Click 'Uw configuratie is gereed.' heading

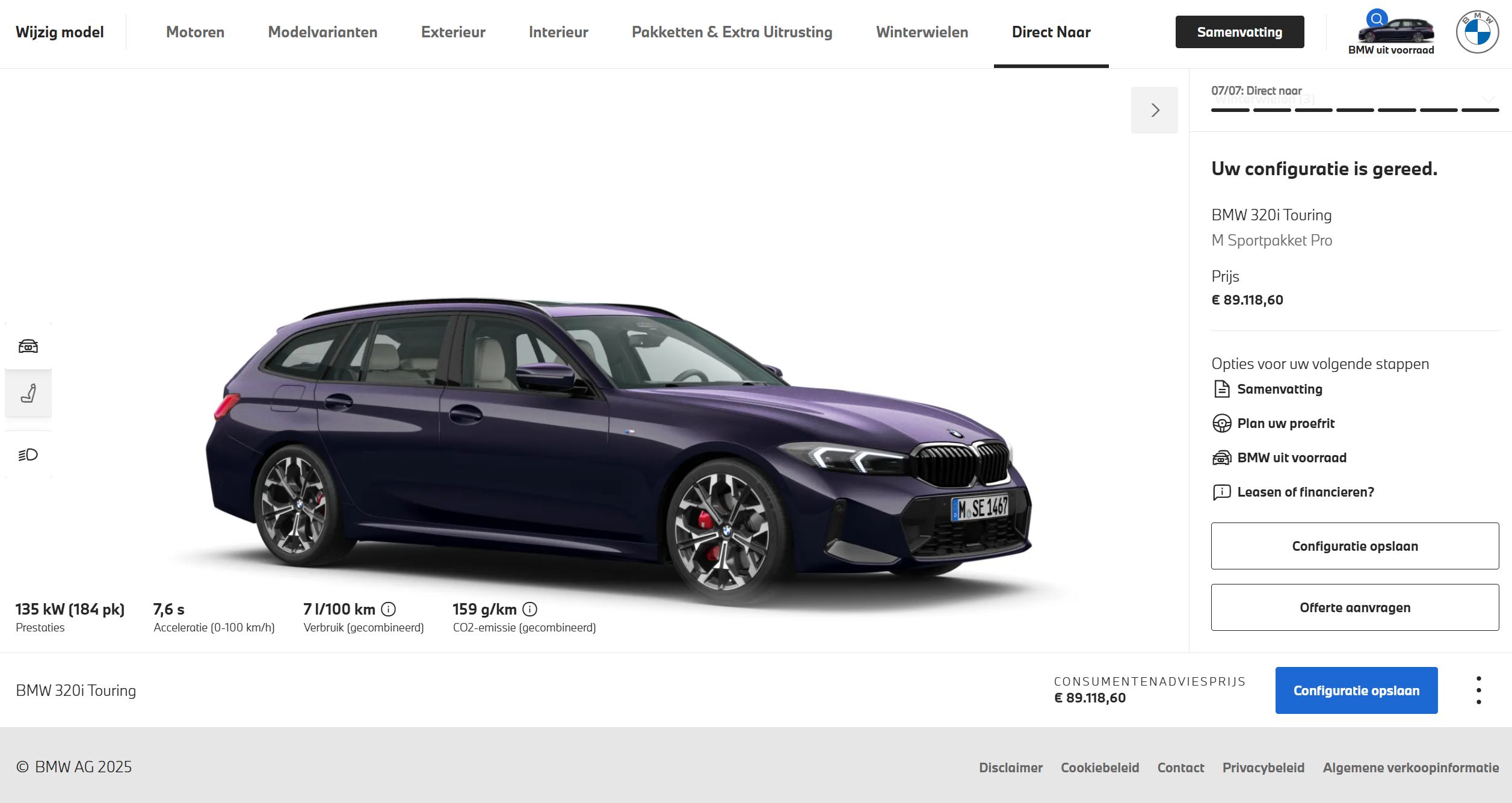[x=1324, y=169]
